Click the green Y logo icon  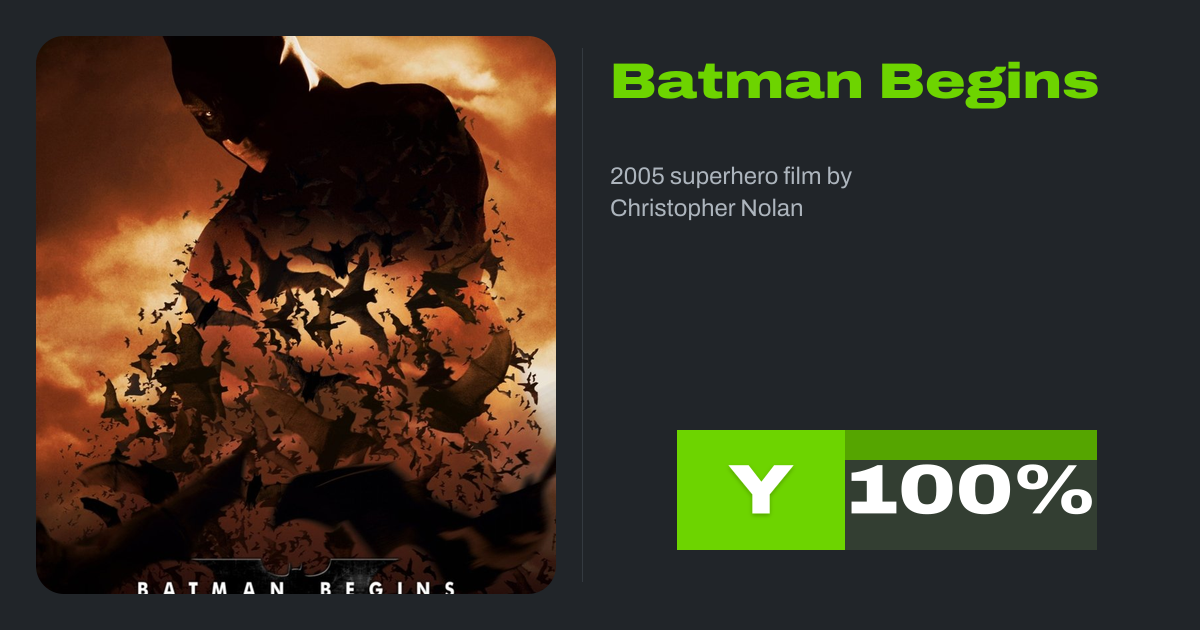point(760,490)
